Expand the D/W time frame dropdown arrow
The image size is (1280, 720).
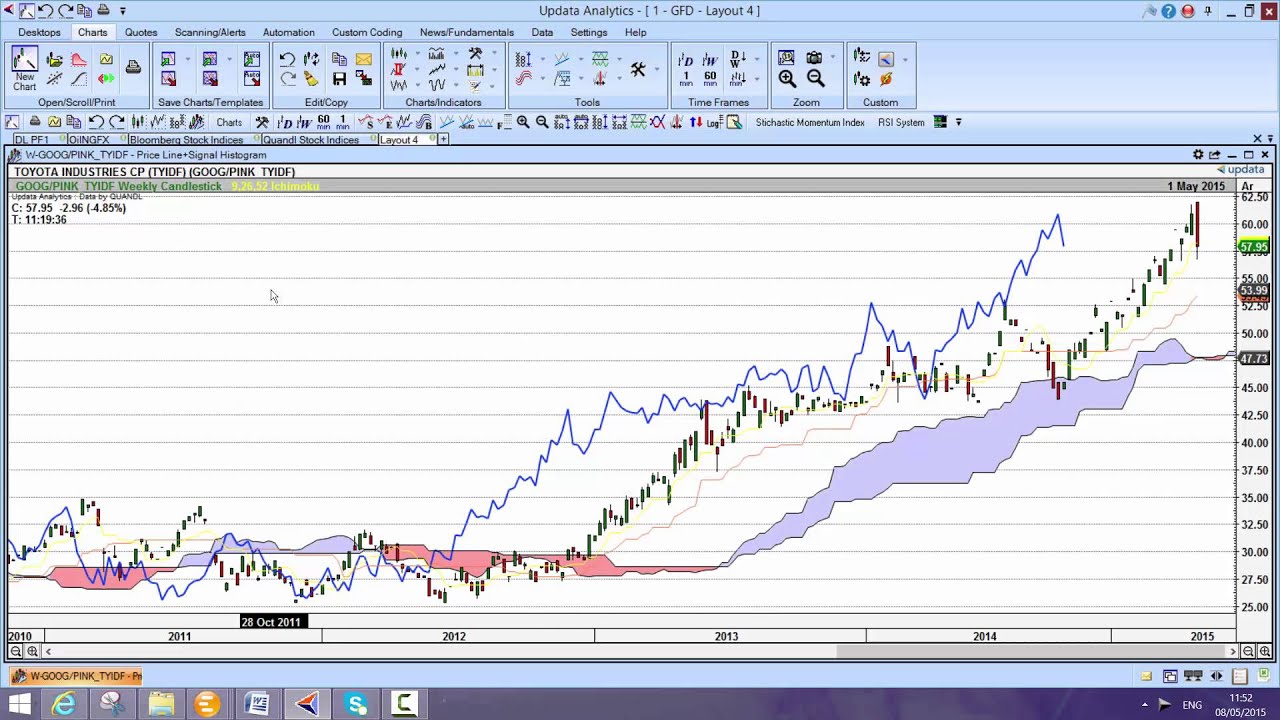[755, 59]
